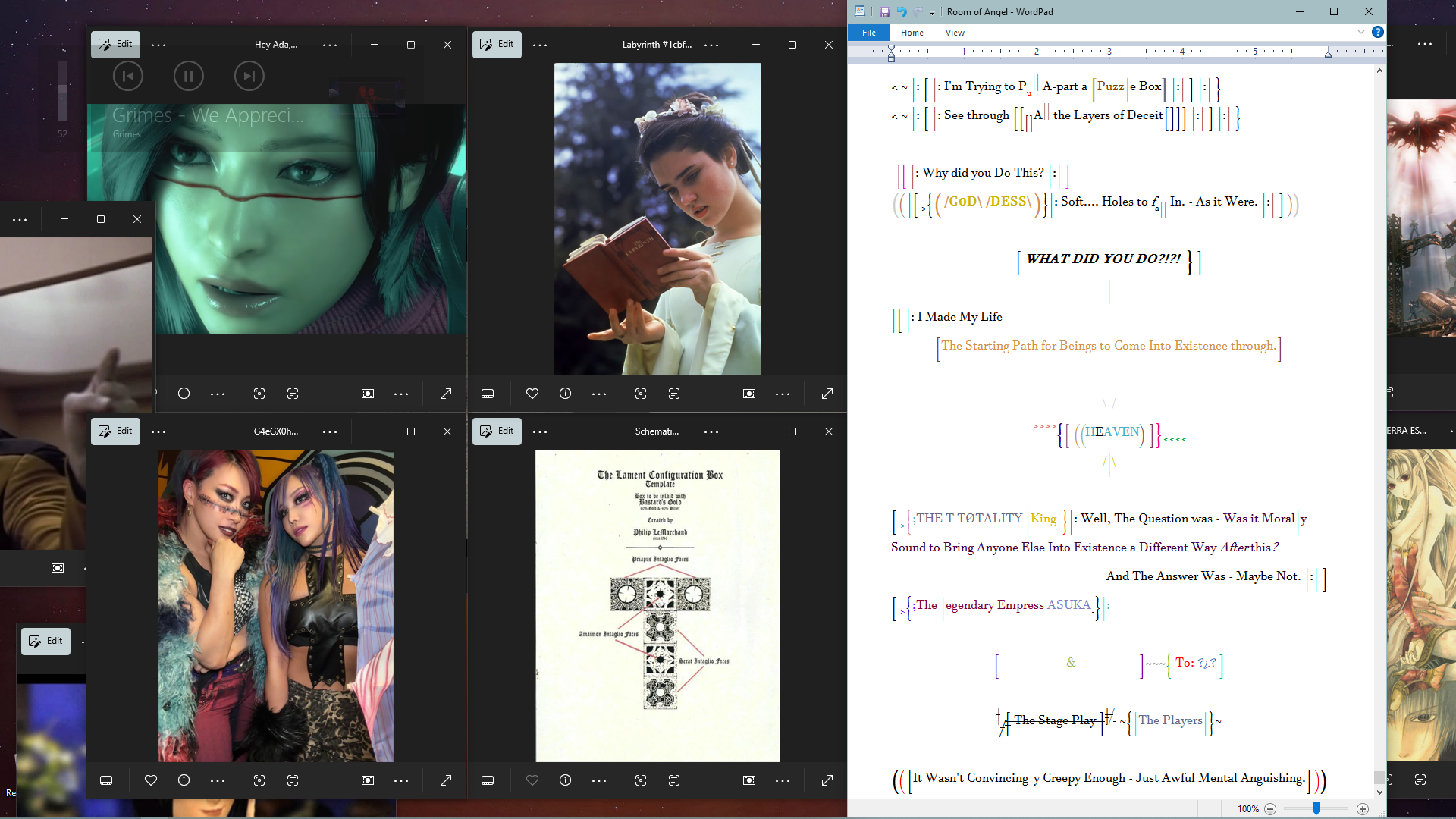
Task: Click Edit button on Labyrinth photo window
Action: 497,44
